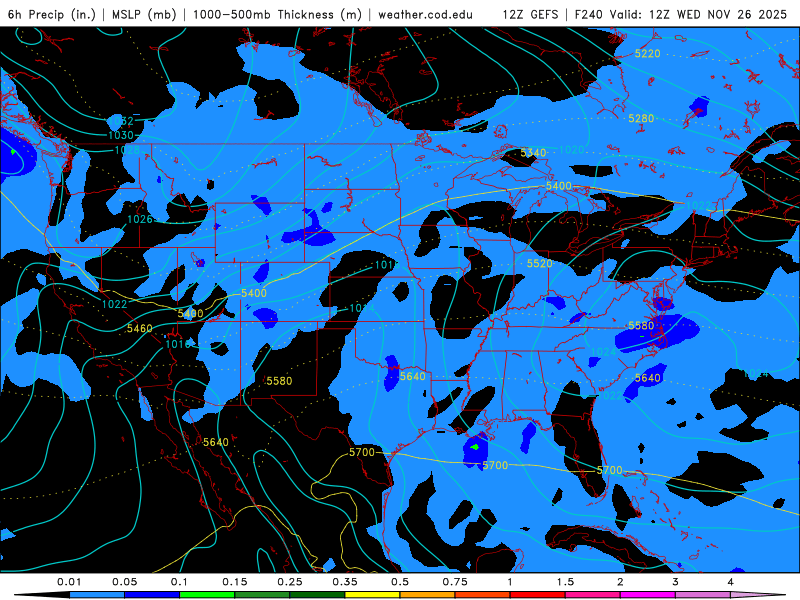The height and width of the screenshot is (600, 800).
Task: Click "12Z WED NOV 26 2025" valid time
Action: click(718, 14)
